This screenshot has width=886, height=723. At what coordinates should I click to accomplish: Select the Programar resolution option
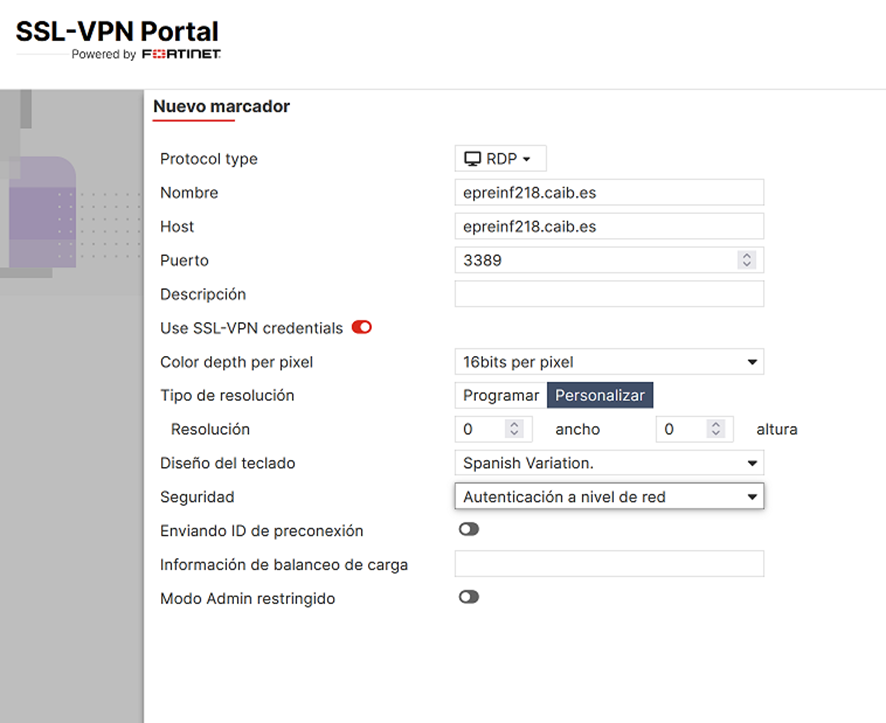[x=501, y=396]
